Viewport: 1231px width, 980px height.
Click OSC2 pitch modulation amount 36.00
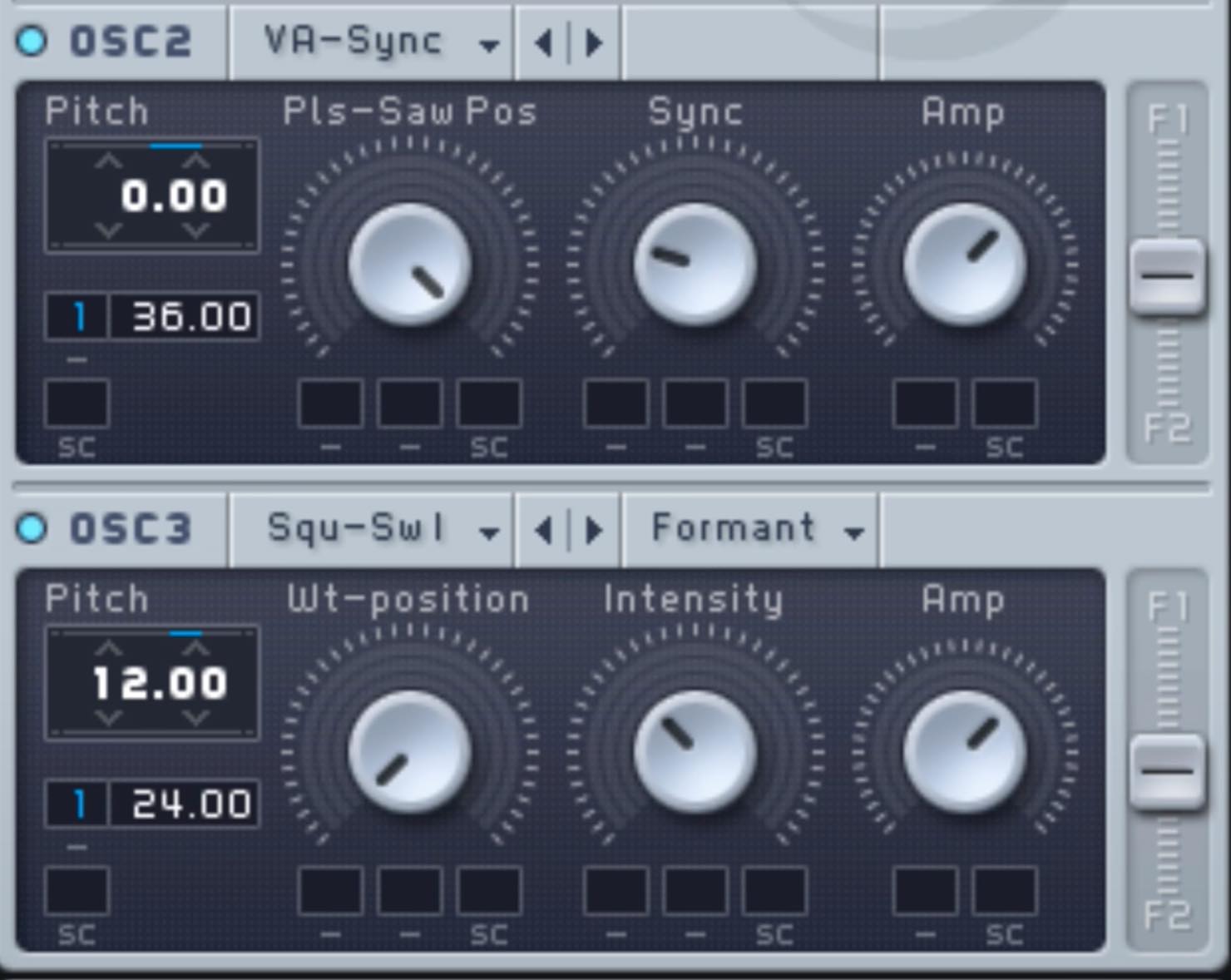click(185, 317)
